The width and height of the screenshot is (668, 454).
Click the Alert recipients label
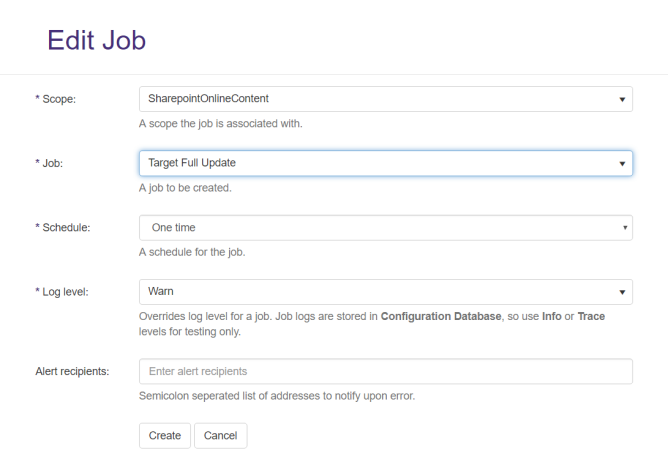pos(72,372)
